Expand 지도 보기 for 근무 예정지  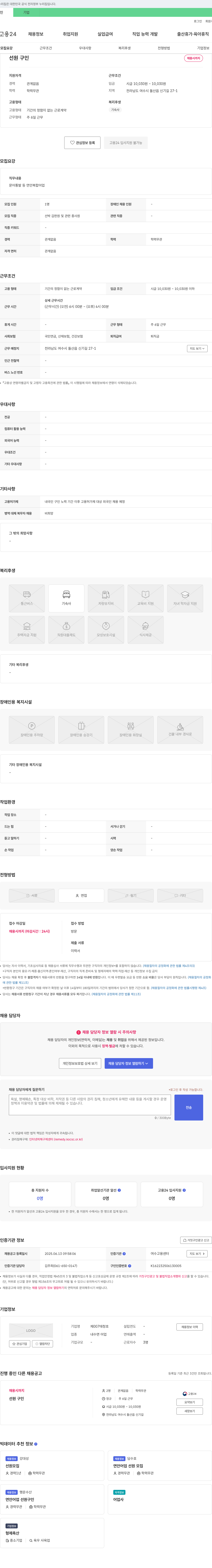pos(197,349)
